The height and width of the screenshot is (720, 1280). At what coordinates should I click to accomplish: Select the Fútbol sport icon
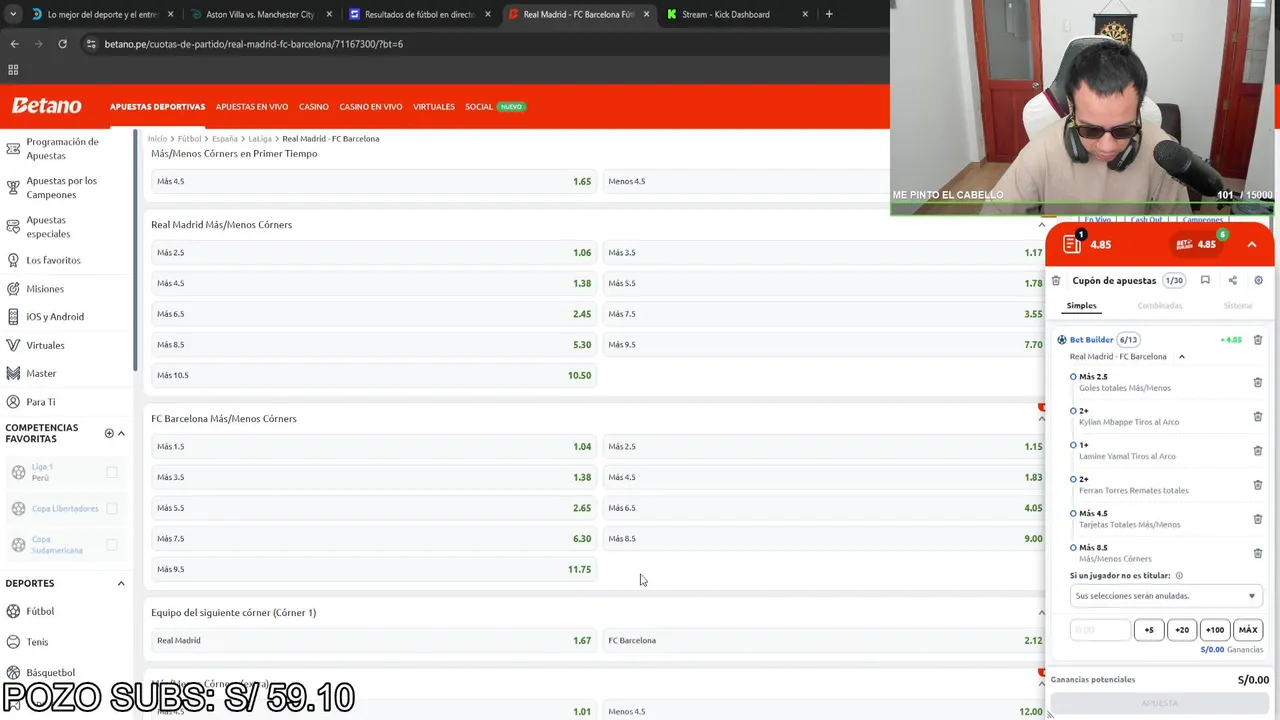coord(13,611)
